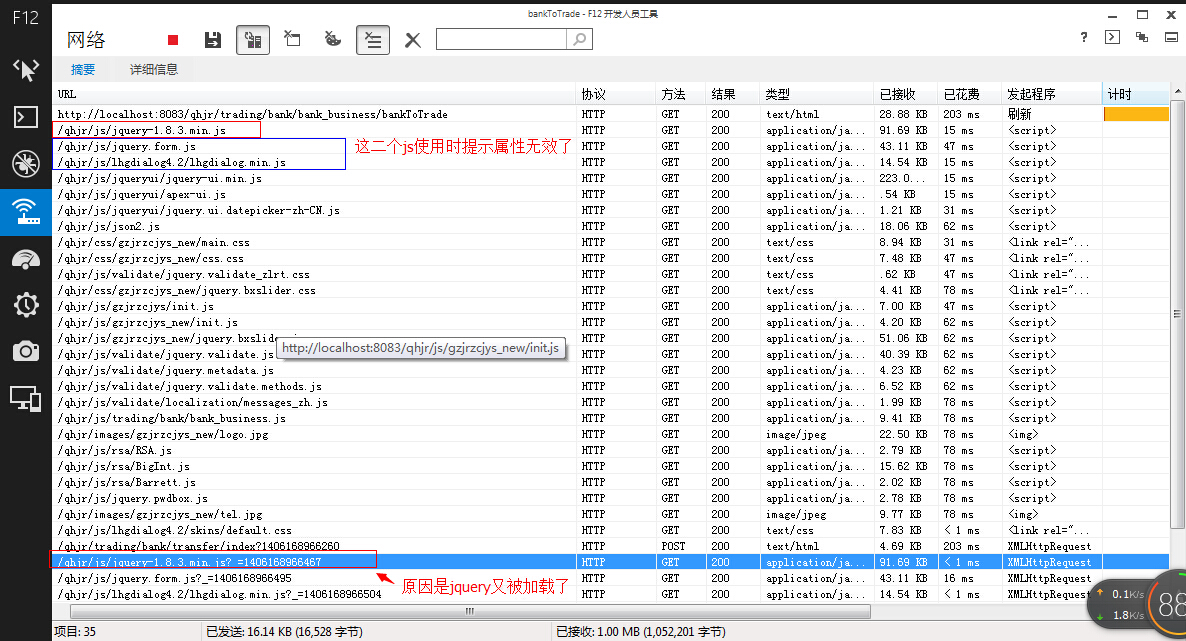Select the 摘要 tab
This screenshot has width=1186, height=641.
(83, 70)
